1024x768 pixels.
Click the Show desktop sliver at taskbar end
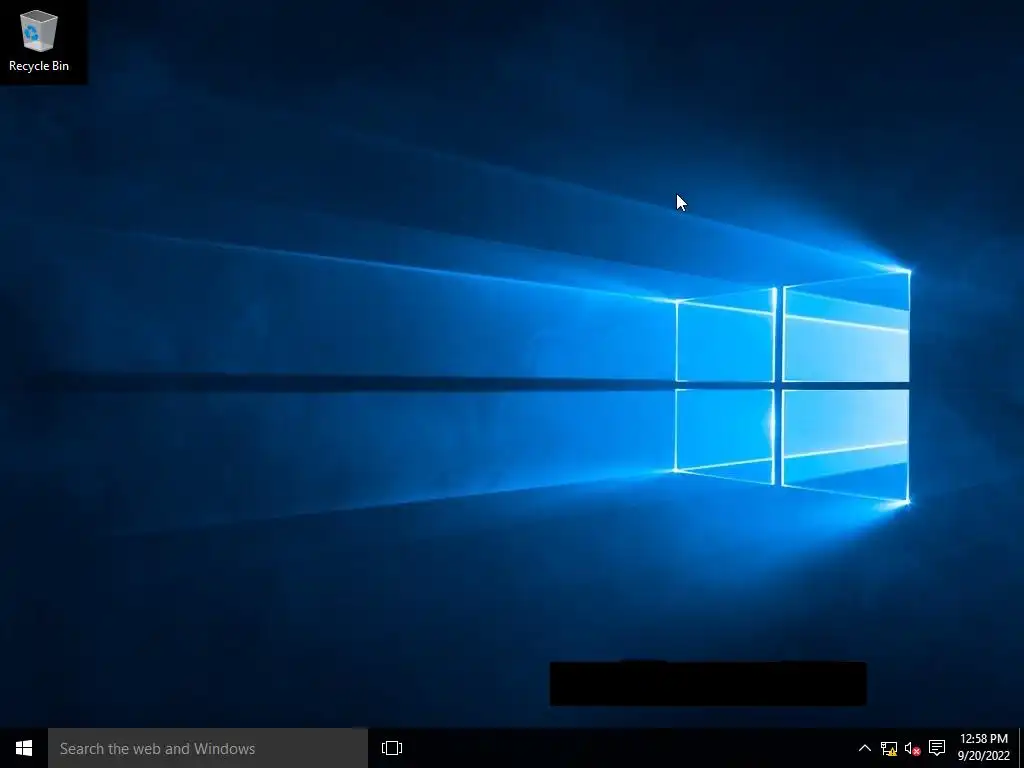[1021, 748]
